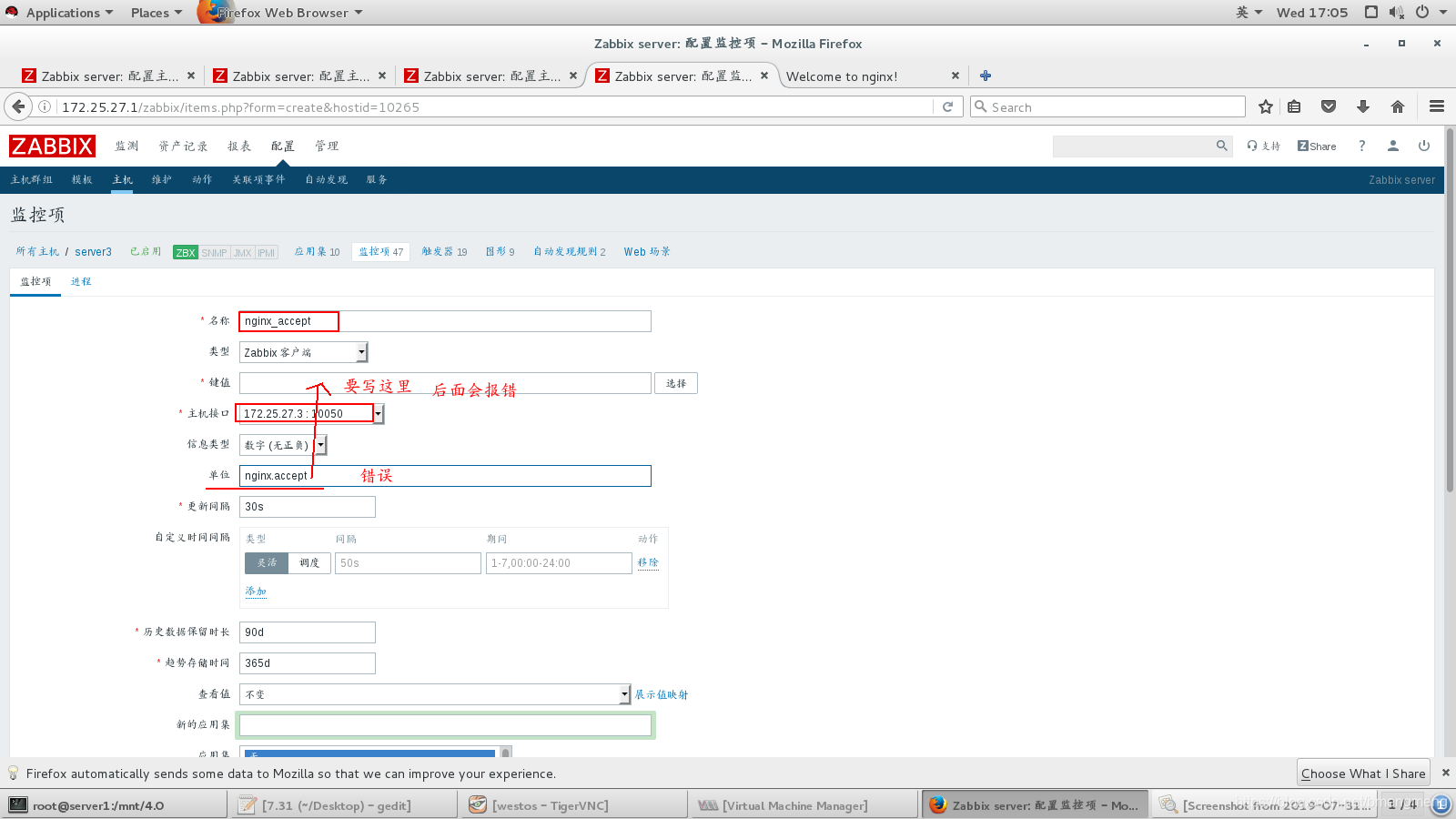Open the input language 英 menu

1249,12
